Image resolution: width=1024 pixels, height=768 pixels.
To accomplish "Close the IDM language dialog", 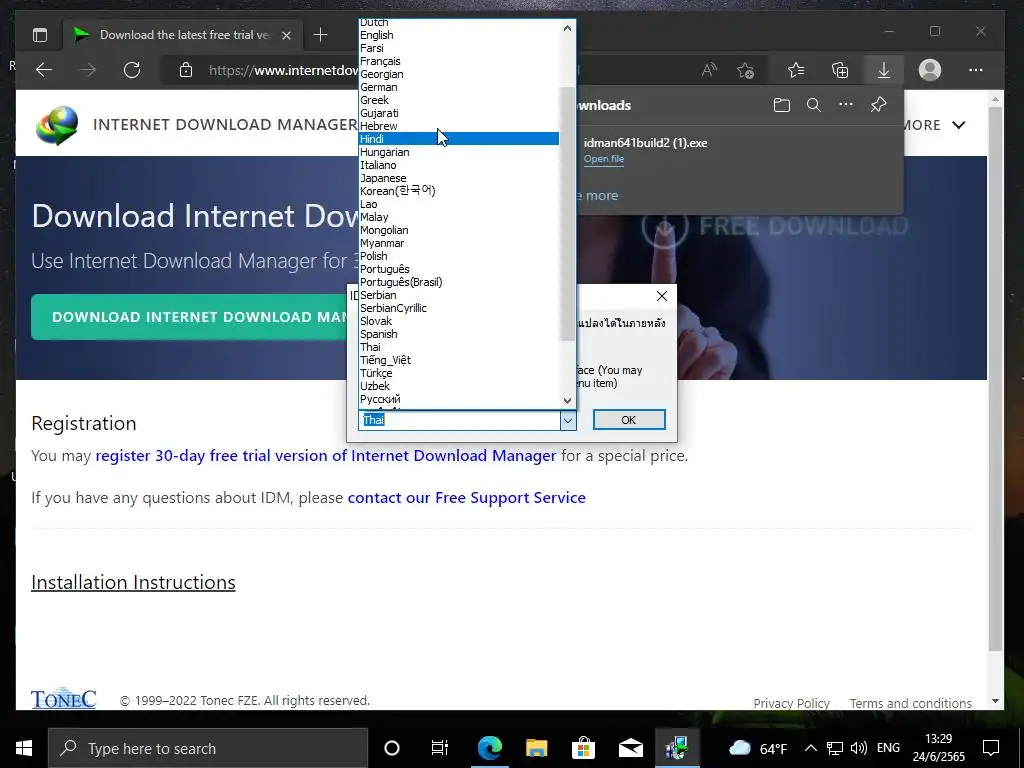I will point(662,296).
